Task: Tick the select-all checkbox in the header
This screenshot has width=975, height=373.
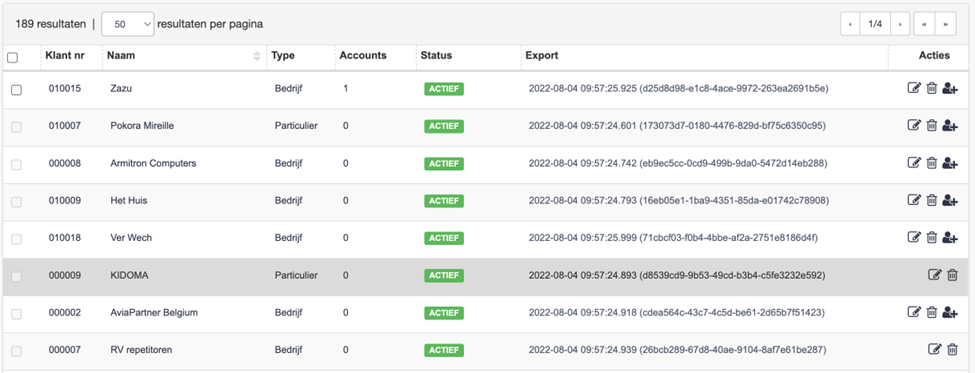Action: (12, 58)
